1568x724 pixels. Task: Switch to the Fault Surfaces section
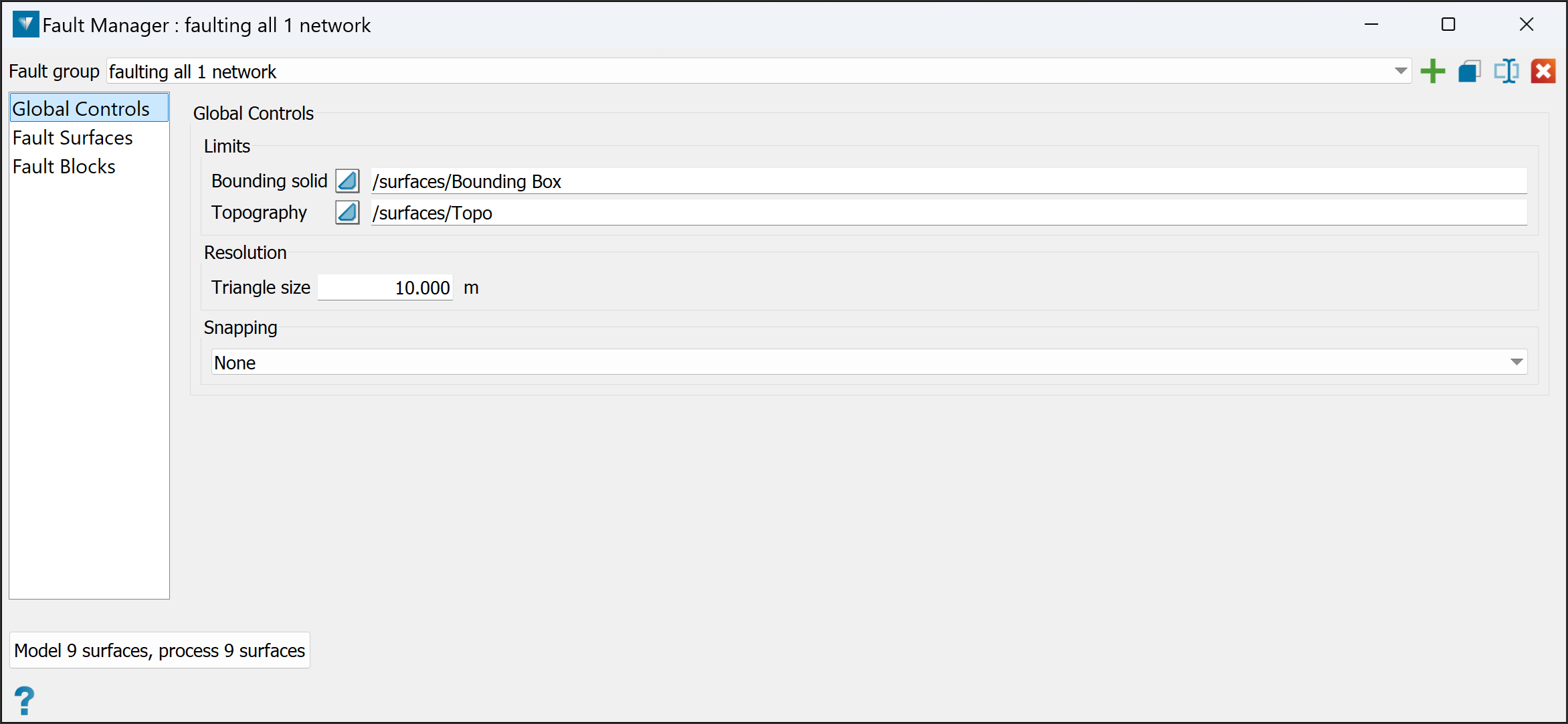73,138
